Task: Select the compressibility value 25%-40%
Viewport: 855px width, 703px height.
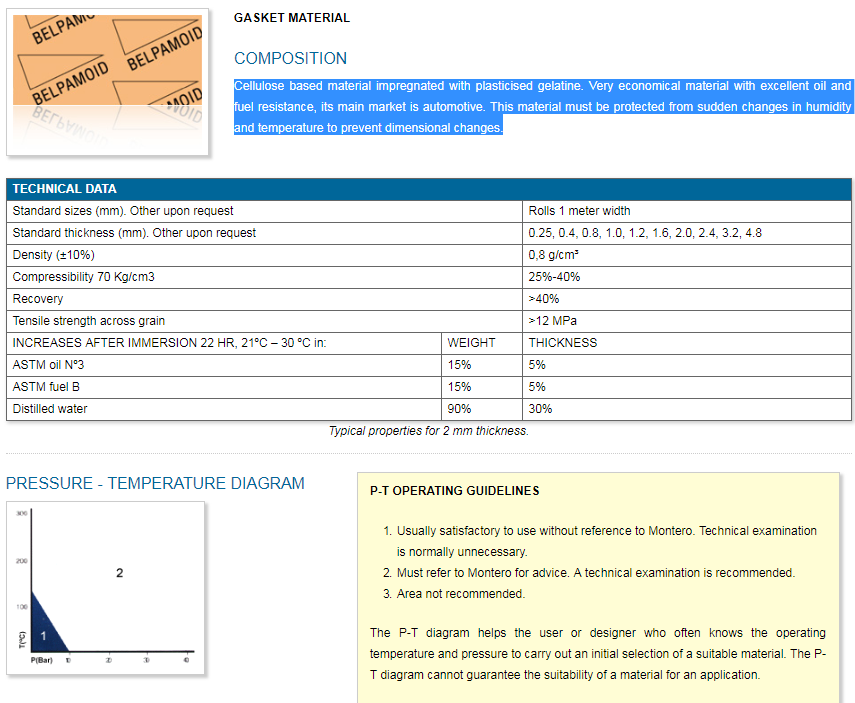Action: click(x=554, y=277)
